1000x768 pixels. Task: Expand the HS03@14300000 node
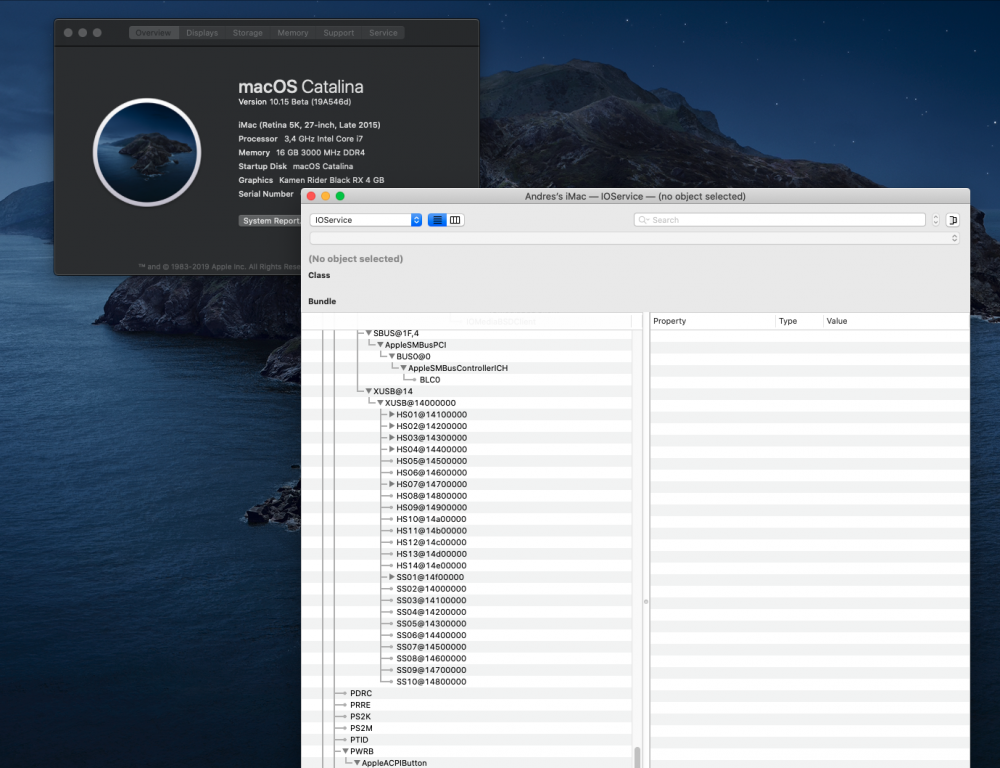tap(392, 438)
